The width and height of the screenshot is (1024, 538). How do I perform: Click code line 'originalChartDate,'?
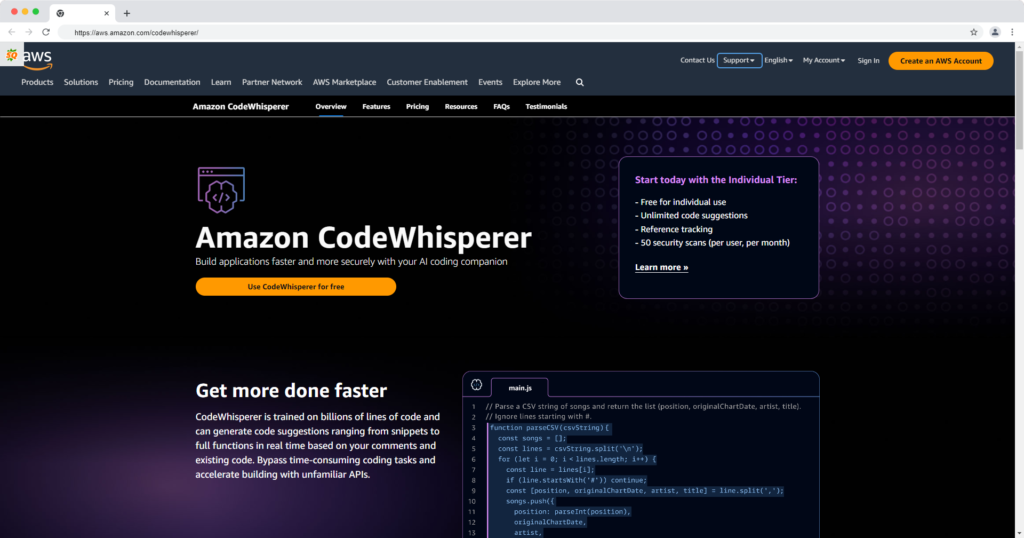tap(550, 522)
